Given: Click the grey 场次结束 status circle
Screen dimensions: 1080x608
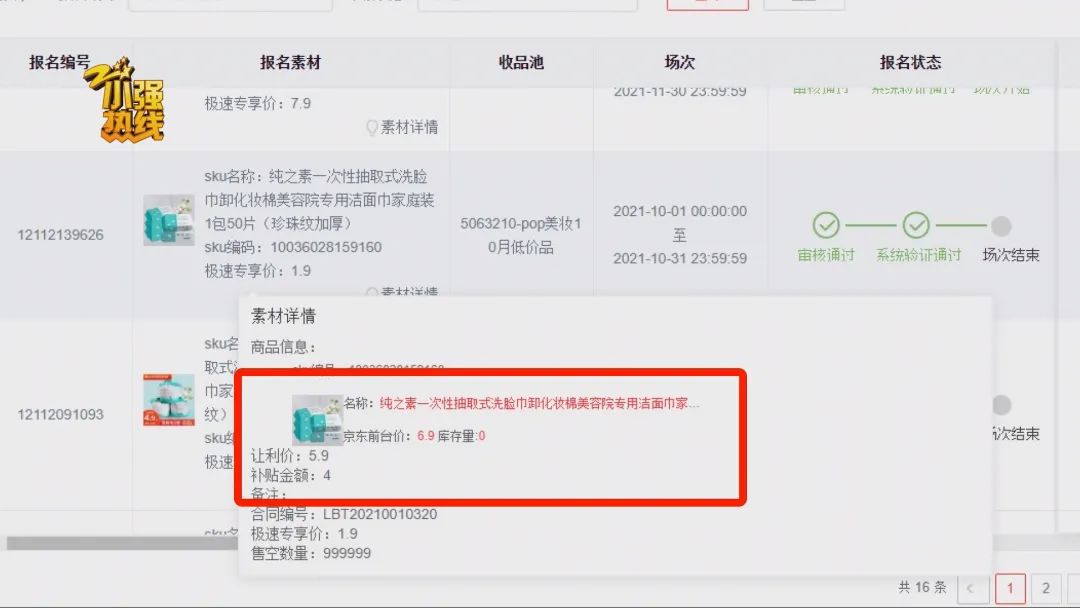Looking at the screenshot, I should (1001, 226).
